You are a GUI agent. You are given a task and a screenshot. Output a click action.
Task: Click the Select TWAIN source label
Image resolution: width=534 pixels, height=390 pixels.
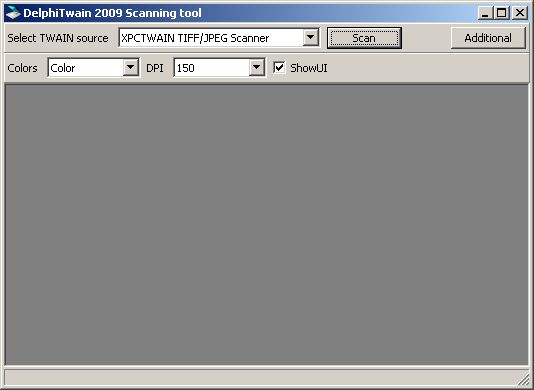point(58,38)
